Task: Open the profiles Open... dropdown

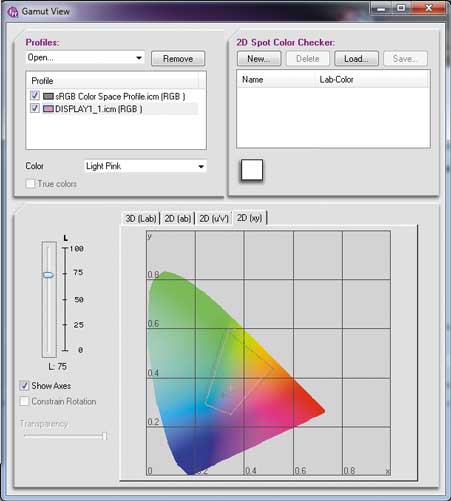Action: tap(85, 58)
